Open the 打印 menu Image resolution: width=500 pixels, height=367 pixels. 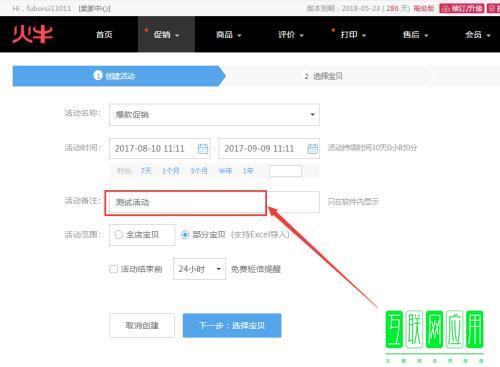(x=353, y=34)
